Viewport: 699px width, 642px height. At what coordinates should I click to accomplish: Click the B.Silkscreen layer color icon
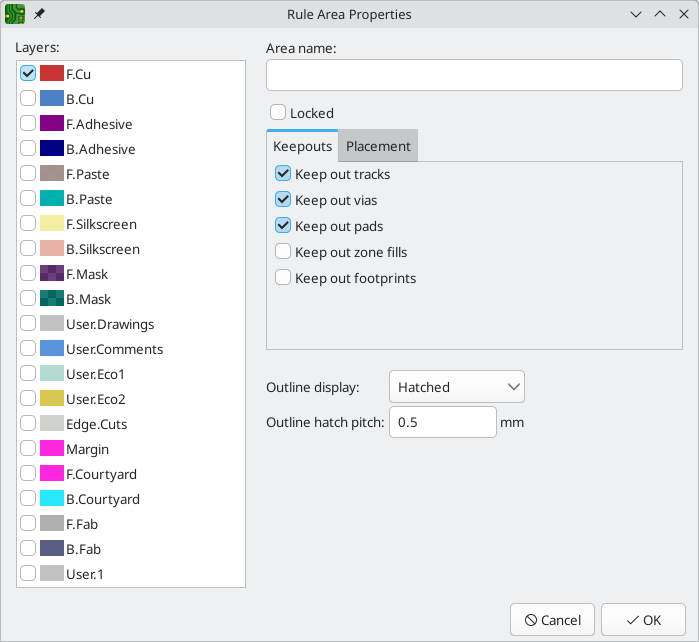pyautogui.click(x=52, y=249)
